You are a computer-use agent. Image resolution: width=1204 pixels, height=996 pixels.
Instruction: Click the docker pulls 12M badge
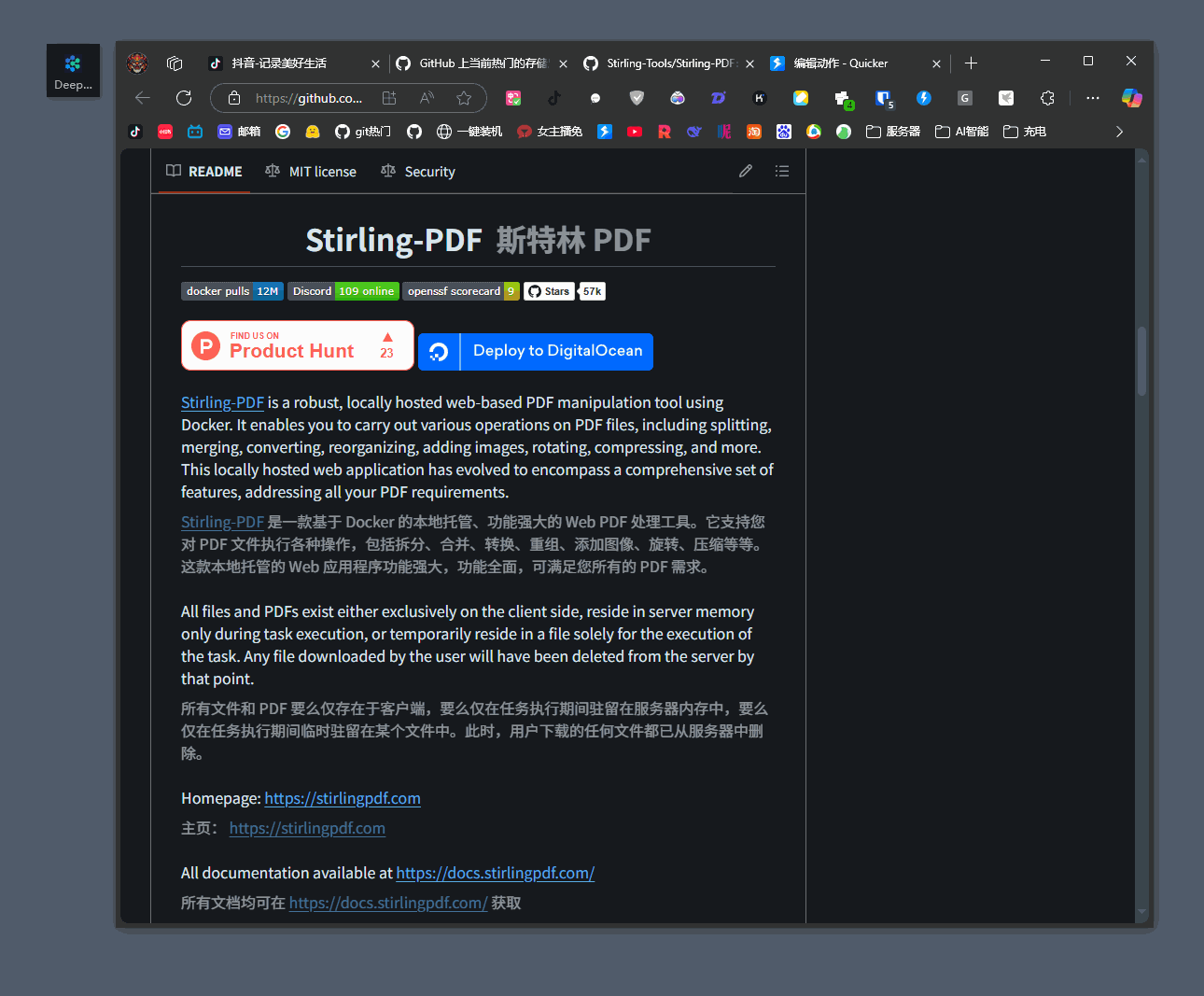(x=232, y=291)
